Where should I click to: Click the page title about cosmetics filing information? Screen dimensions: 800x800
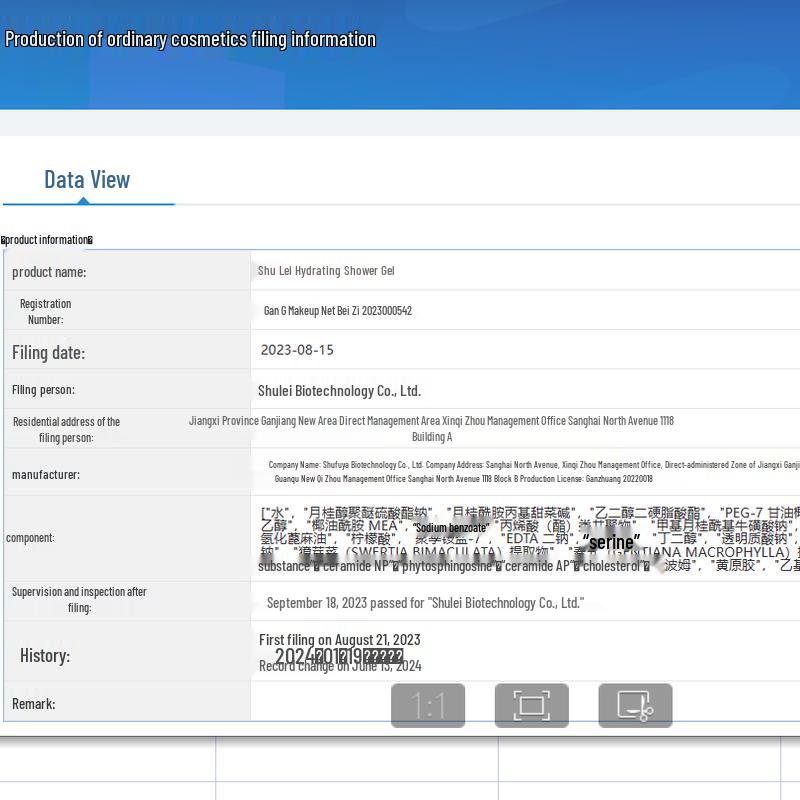pyautogui.click(x=190, y=40)
